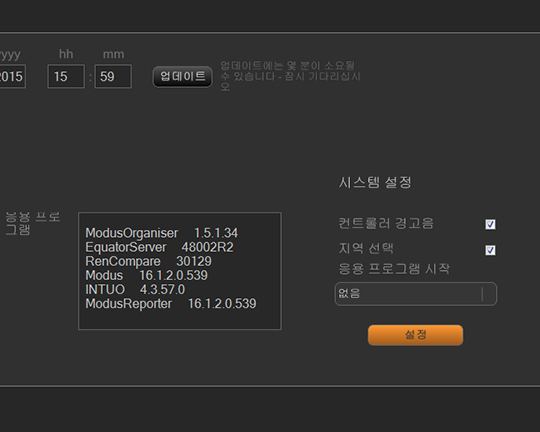Select the Modus 16.1.2.0.539 entry
Screen dimensions: 540x432
[146, 275]
